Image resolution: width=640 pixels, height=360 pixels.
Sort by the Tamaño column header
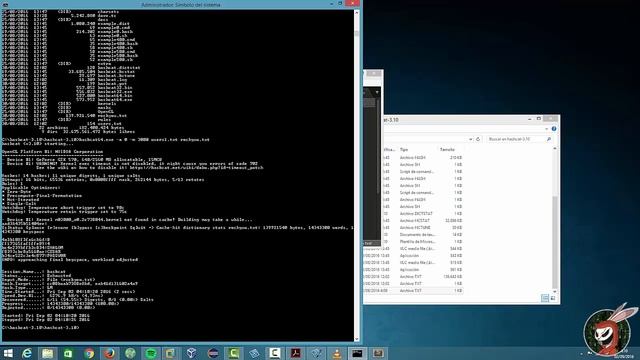pos(447,149)
